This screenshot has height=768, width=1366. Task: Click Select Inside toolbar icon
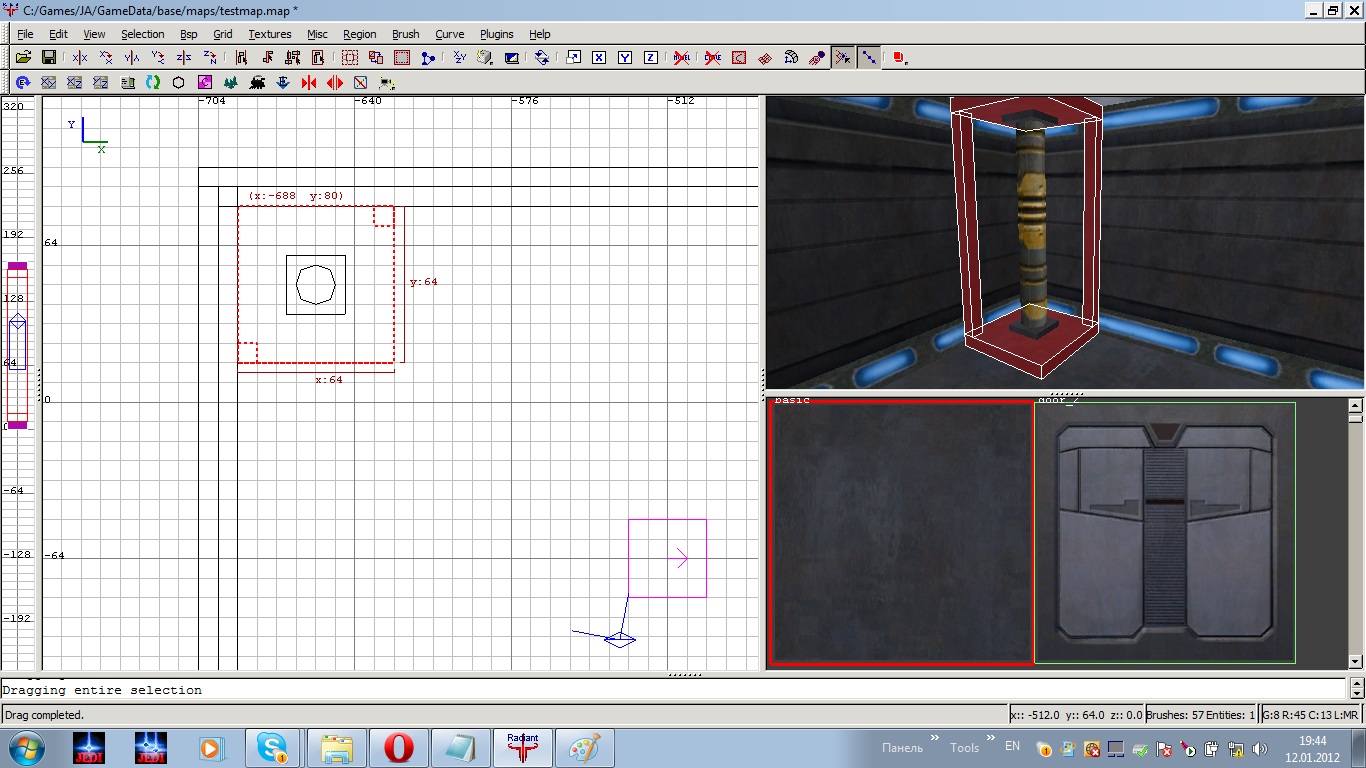tap(319, 58)
